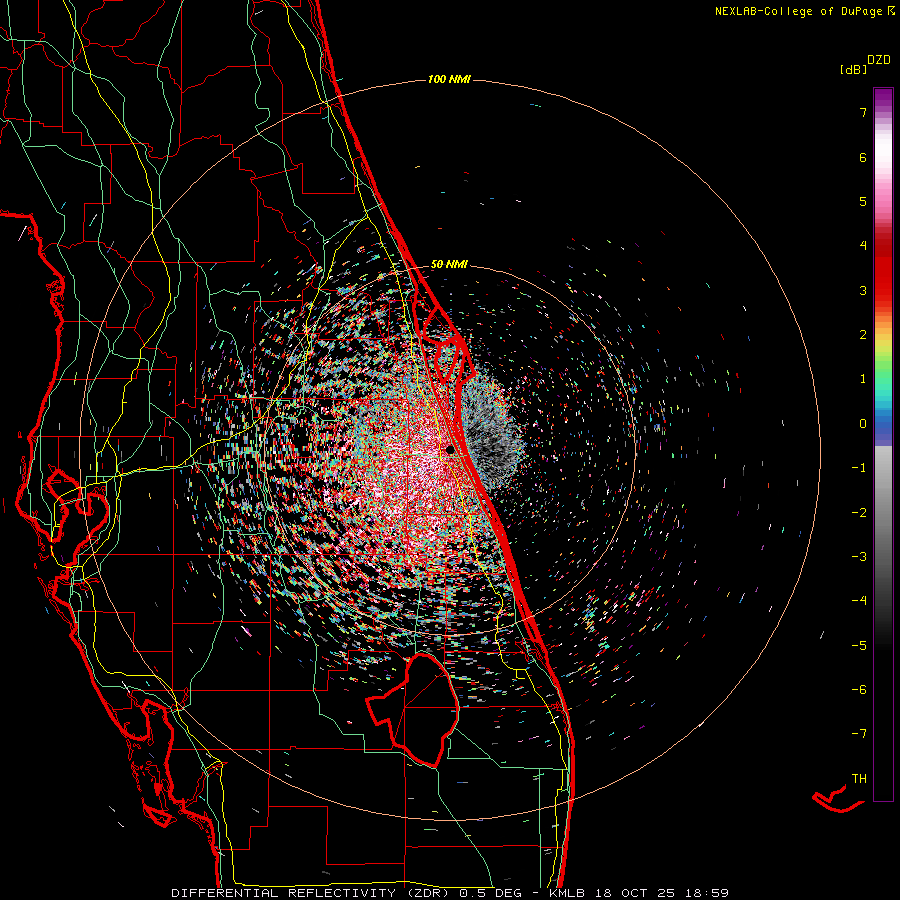Click the 0 value on the color scale
This screenshot has height=900, width=900.
point(863,424)
